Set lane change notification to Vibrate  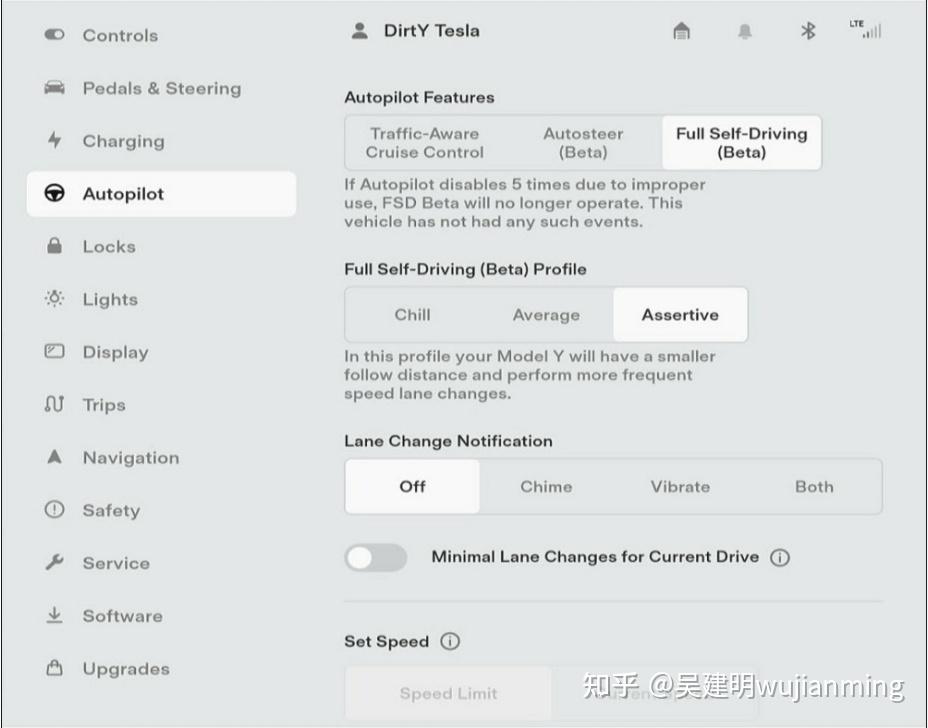(x=681, y=487)
